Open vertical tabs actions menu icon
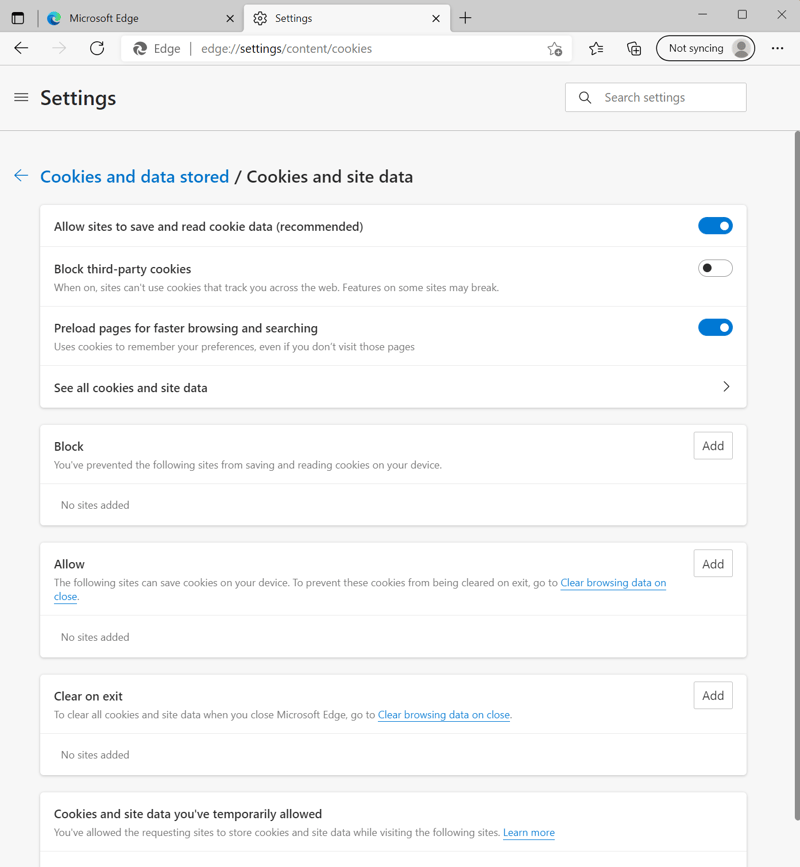The height and width of the screenshot is (867, 800). [18, 18]
